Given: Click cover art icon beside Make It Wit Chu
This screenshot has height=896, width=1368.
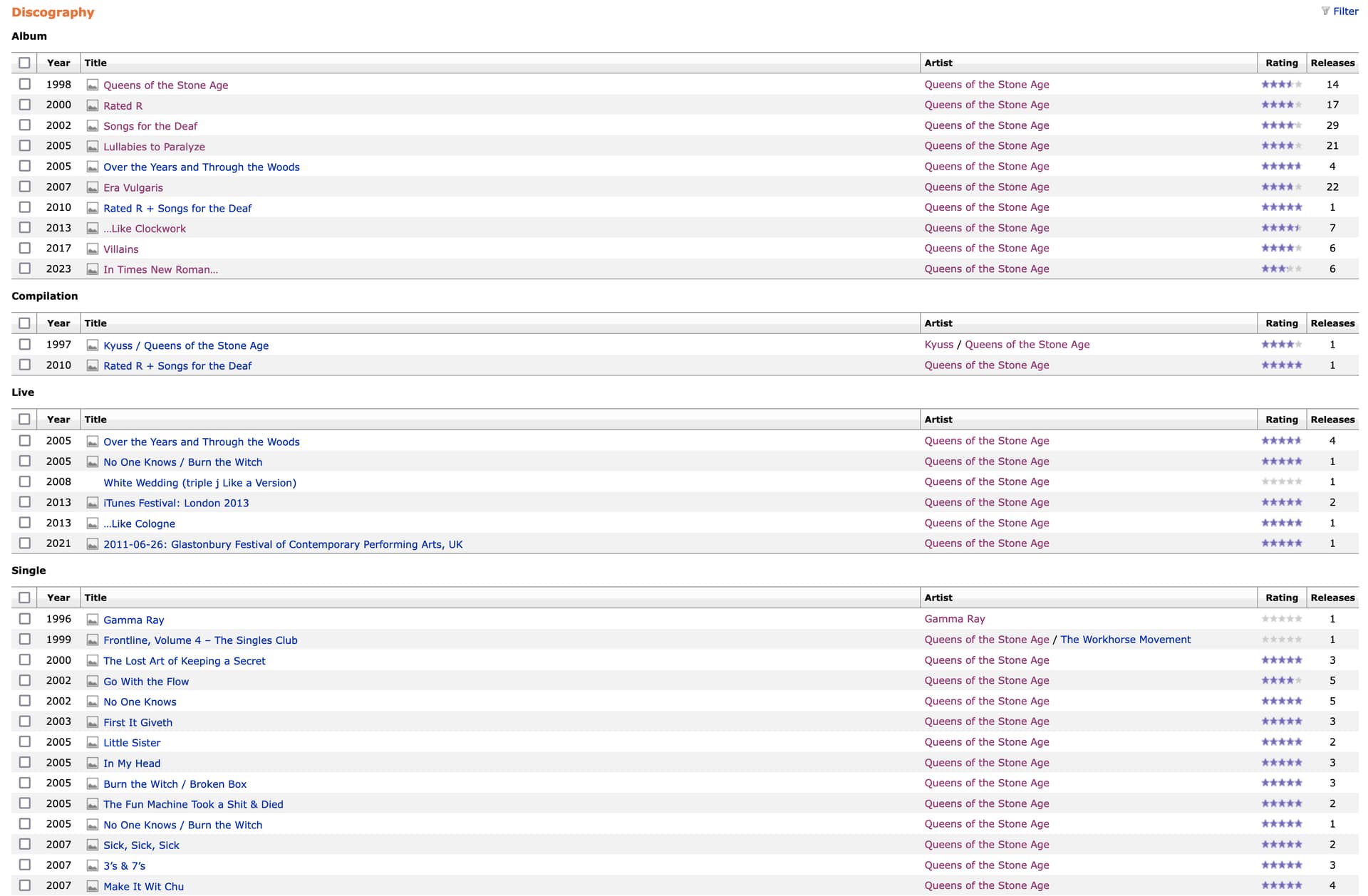Looking at the screenshot, I should (93, 887).
